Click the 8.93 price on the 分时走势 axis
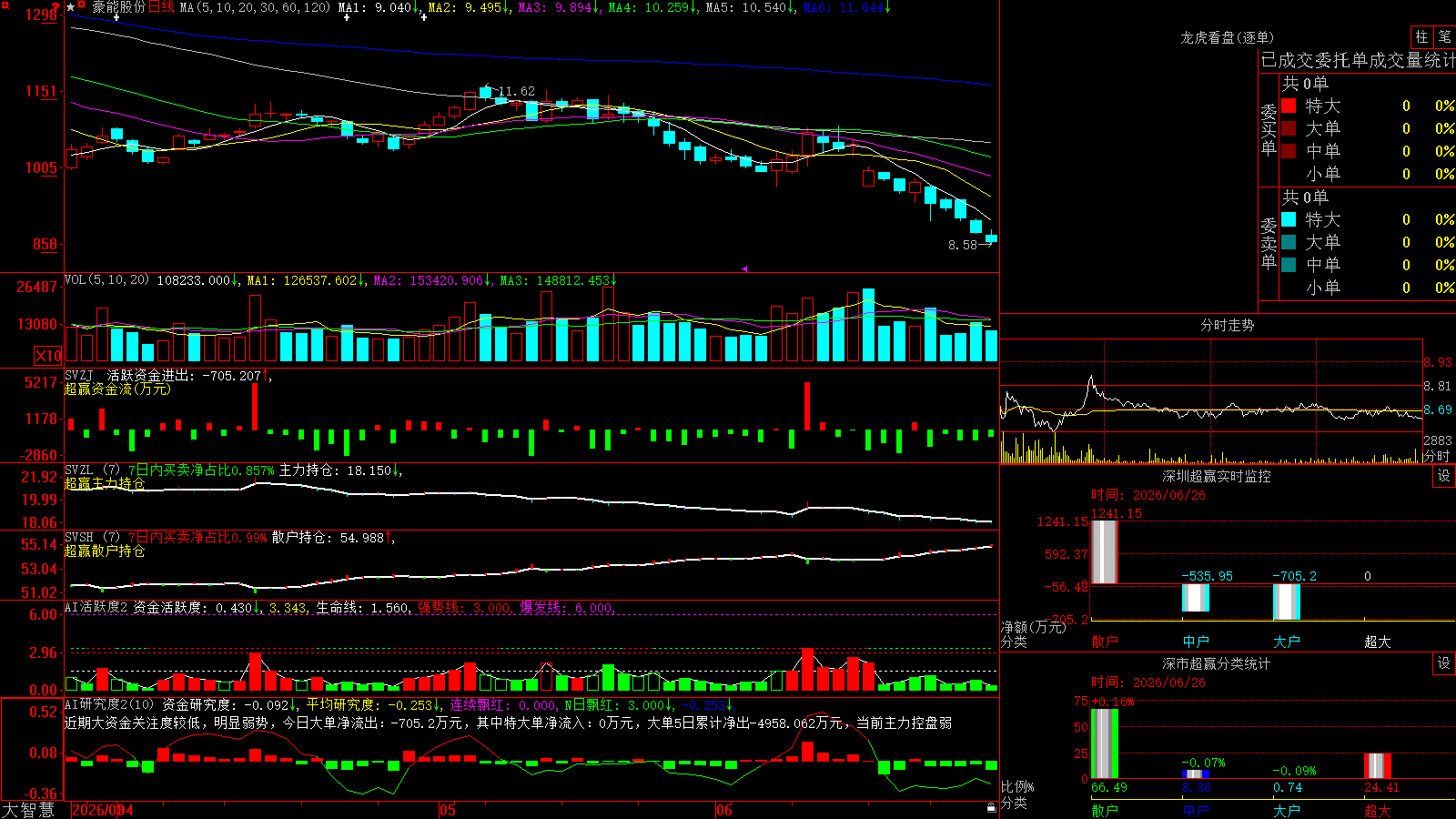 tap(1438, 362)
